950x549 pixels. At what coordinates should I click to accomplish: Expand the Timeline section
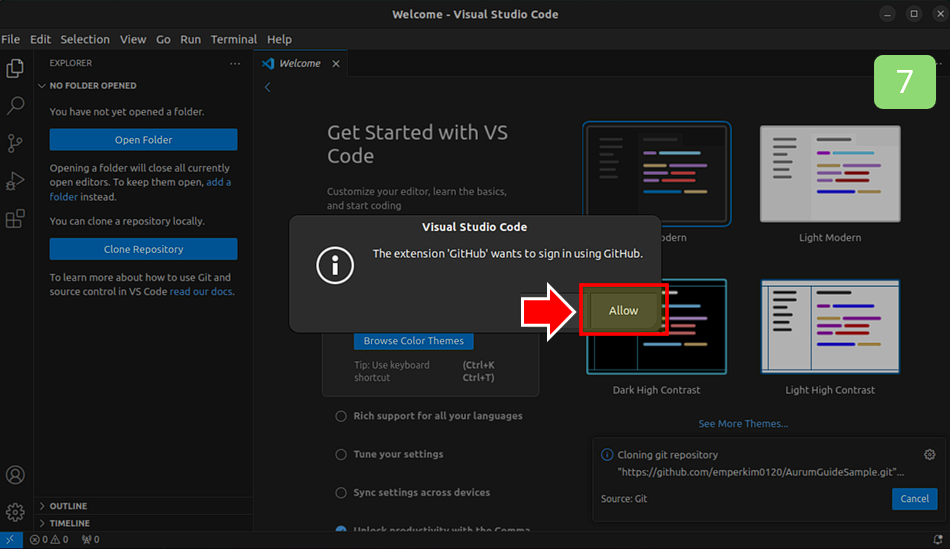[x=143, y=523]
